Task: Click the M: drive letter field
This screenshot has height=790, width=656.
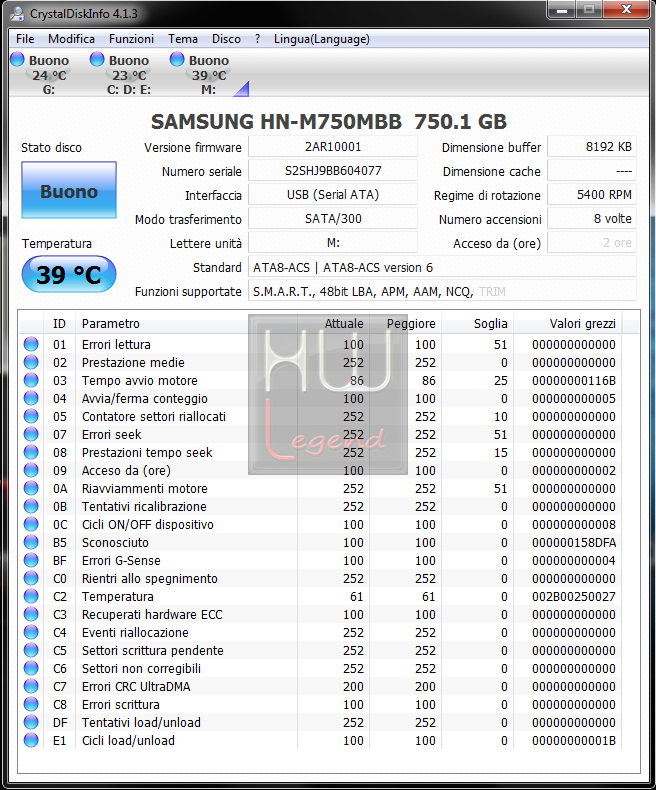Action: point(333,243)
